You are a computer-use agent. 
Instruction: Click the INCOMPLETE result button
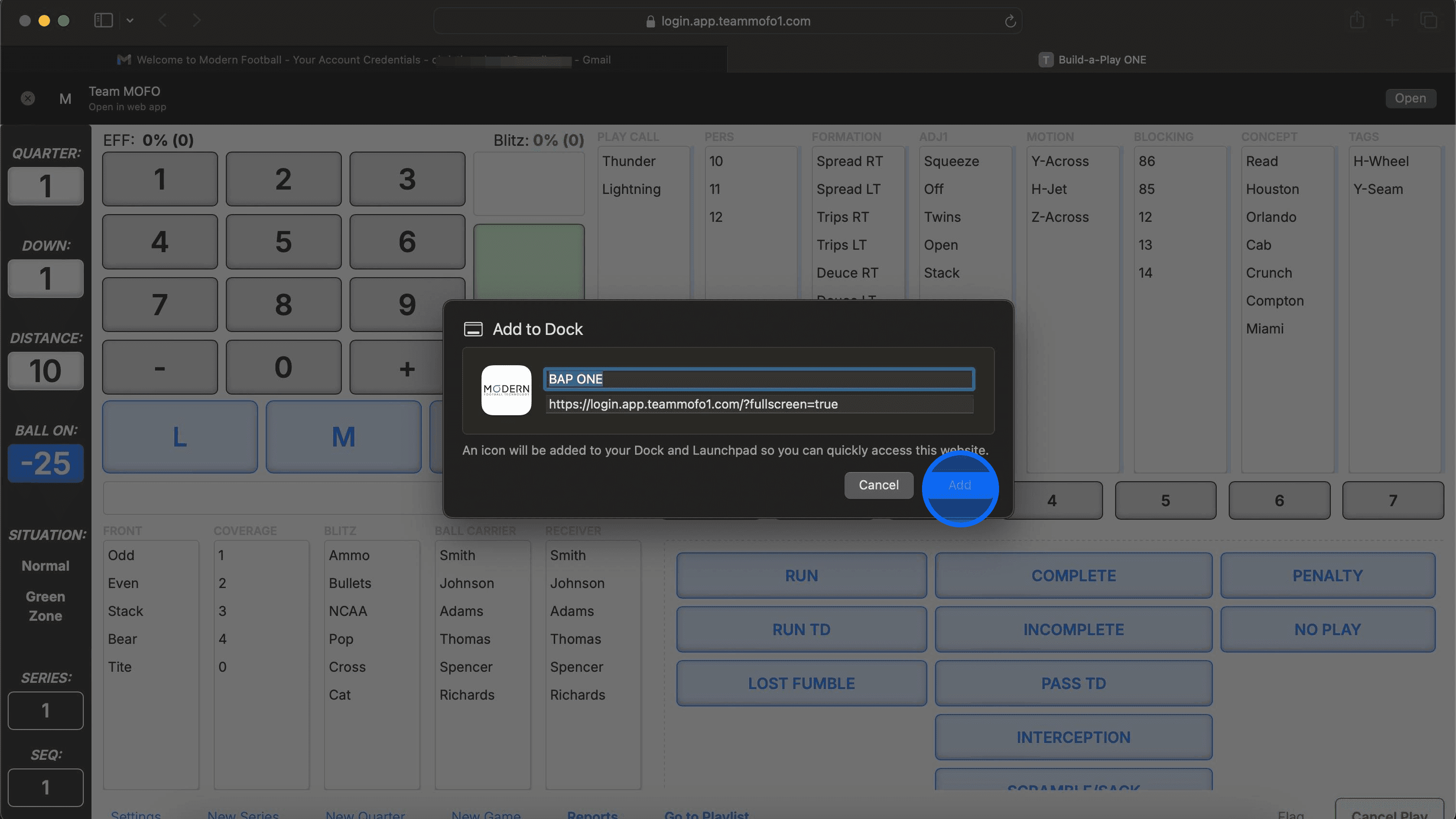(1073, 629)
